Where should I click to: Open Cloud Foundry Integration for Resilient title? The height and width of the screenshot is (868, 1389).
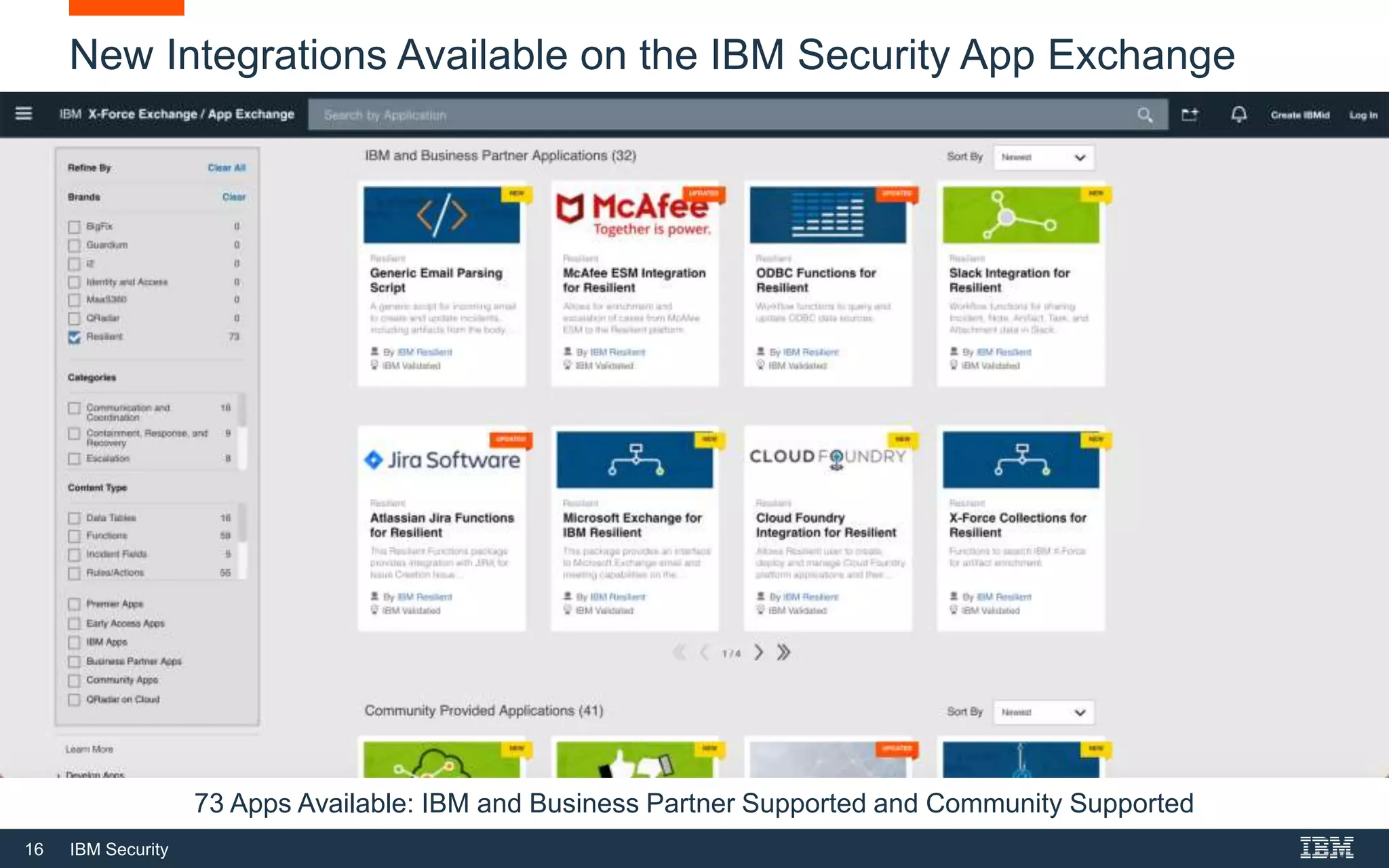click(x=826, y=525)
